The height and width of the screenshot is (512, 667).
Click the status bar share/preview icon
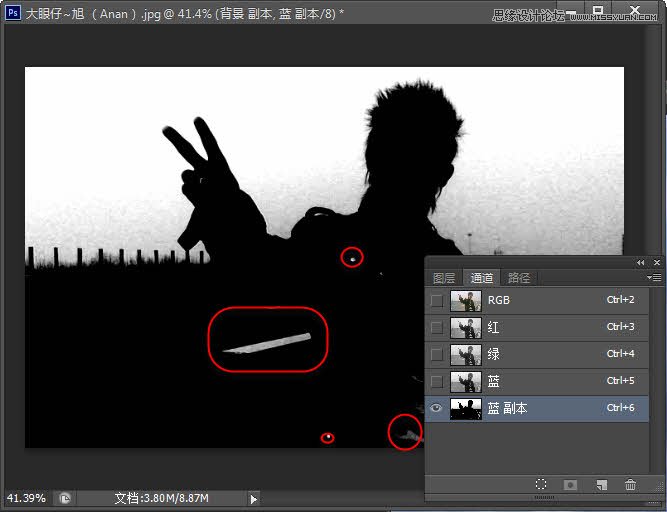(65, 498)
